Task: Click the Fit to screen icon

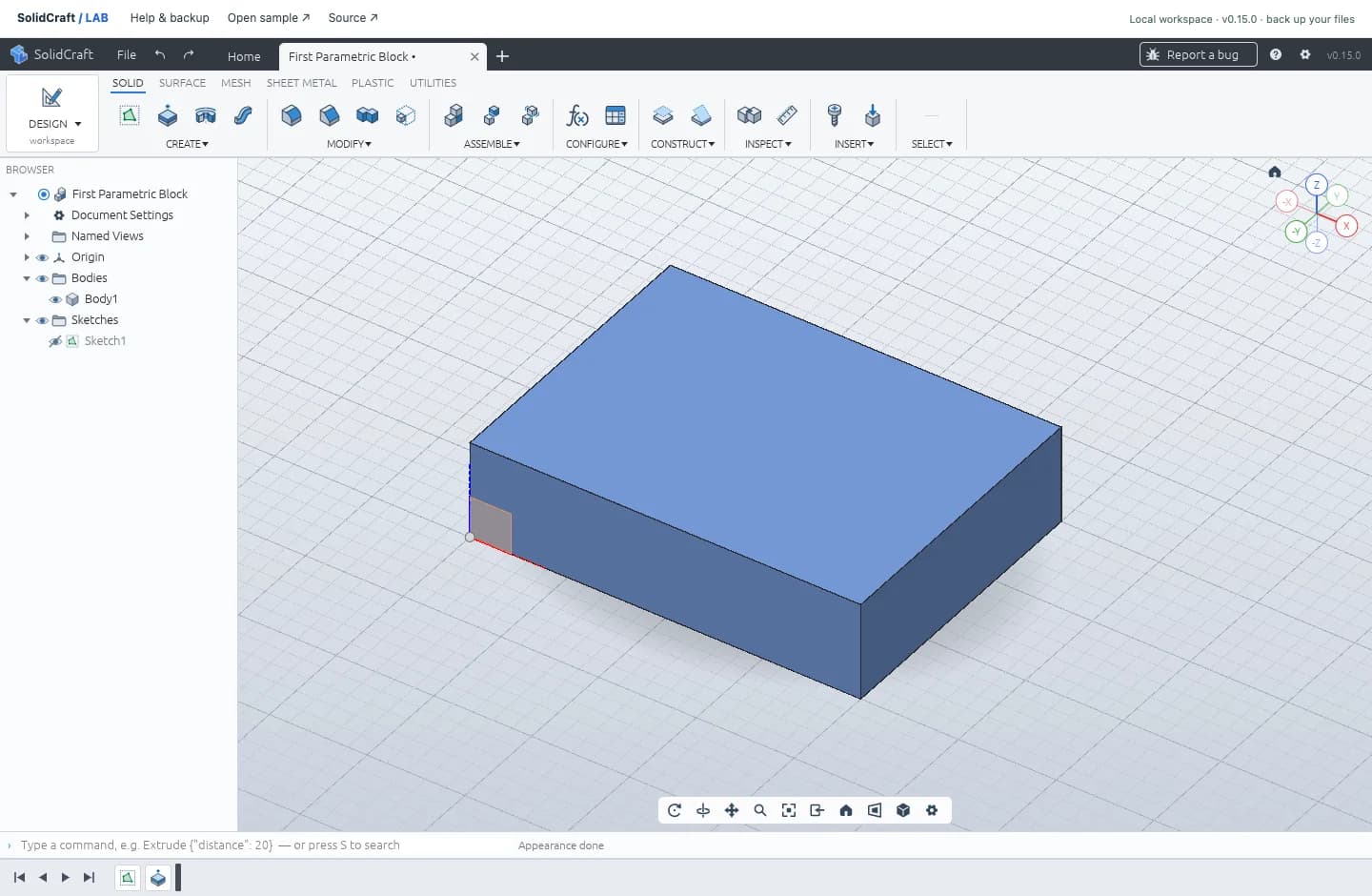Action: tap(789, 810)
